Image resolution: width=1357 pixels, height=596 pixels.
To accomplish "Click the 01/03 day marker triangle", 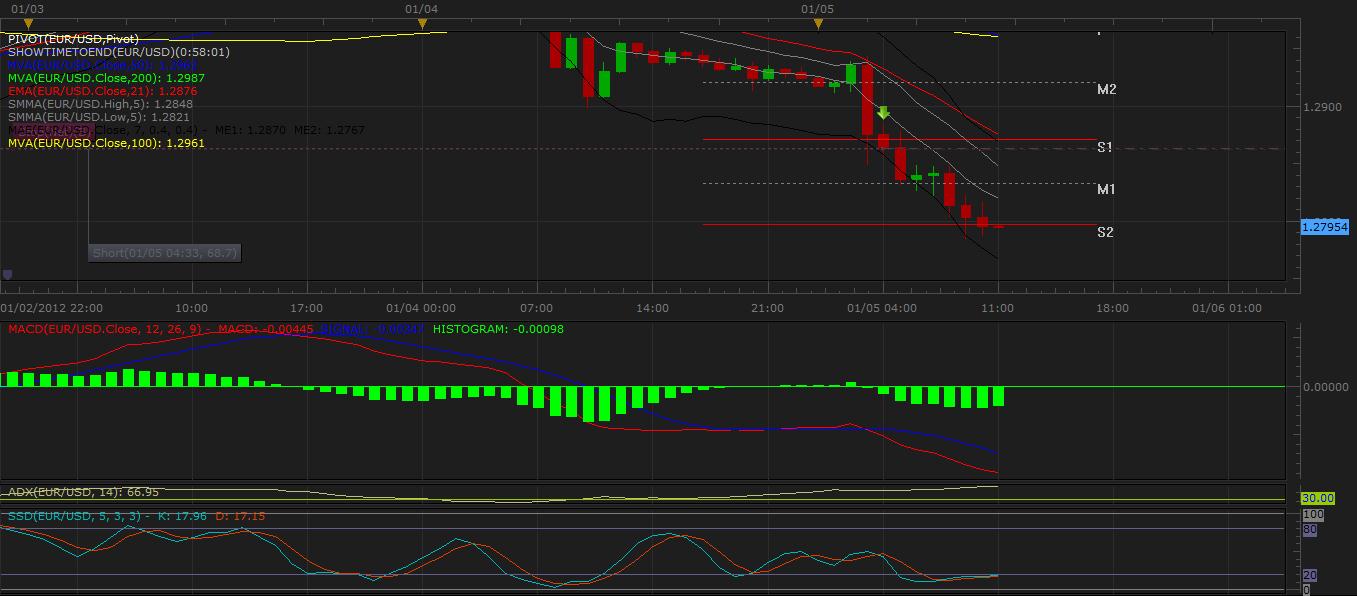I will [x=27, y=23].
